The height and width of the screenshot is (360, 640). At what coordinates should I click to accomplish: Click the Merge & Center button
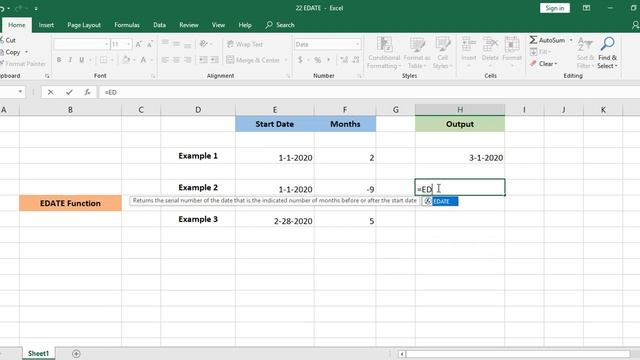point(253,60)
